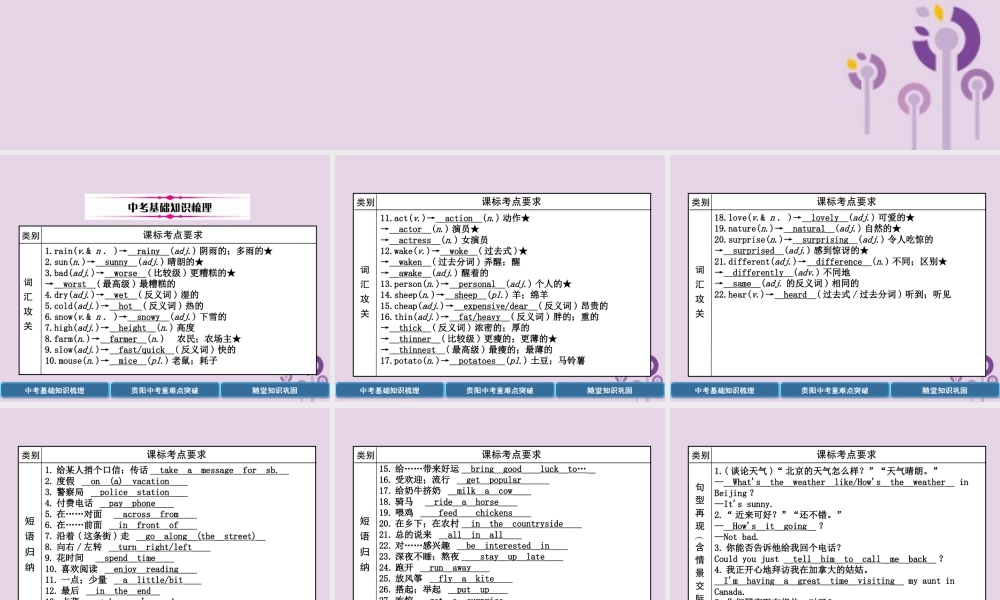Open the sentence slide about Beijing weather

(835, 504)
